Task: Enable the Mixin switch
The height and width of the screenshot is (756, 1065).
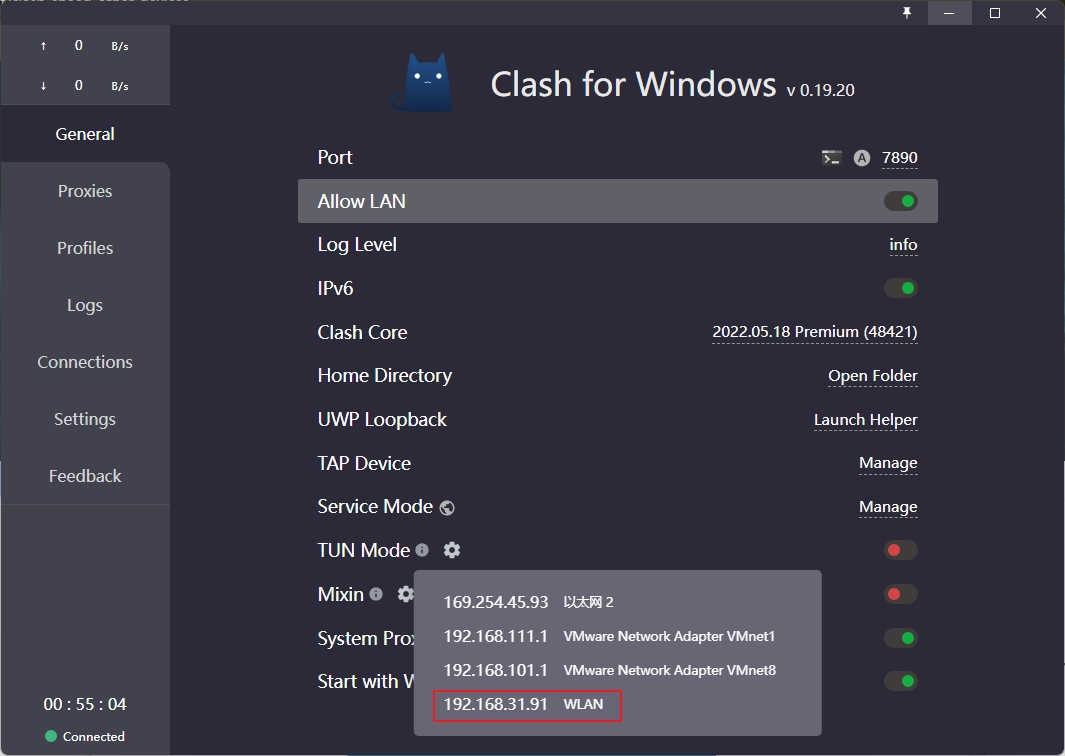Action: 901,594
